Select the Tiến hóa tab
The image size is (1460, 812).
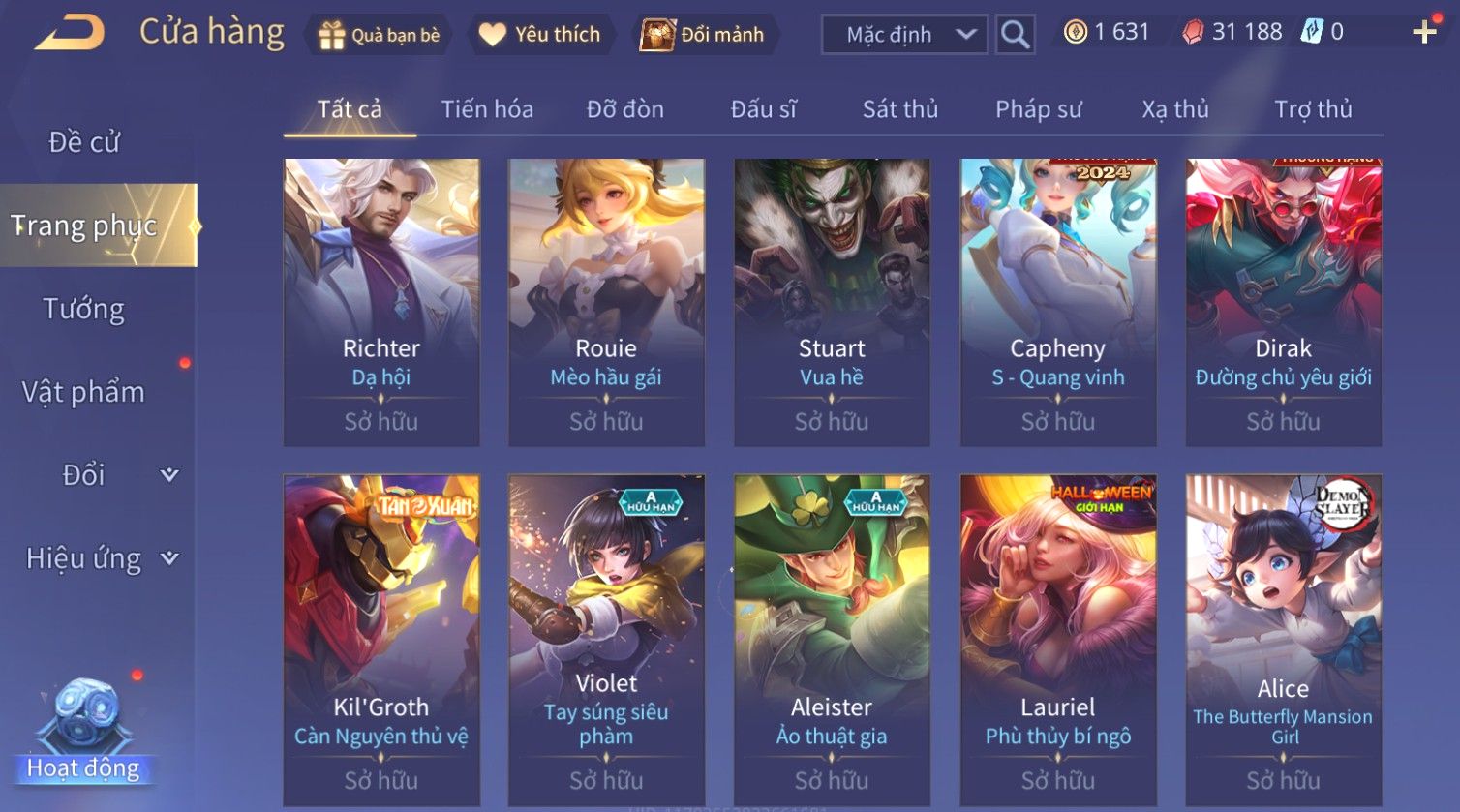[487, 109]
